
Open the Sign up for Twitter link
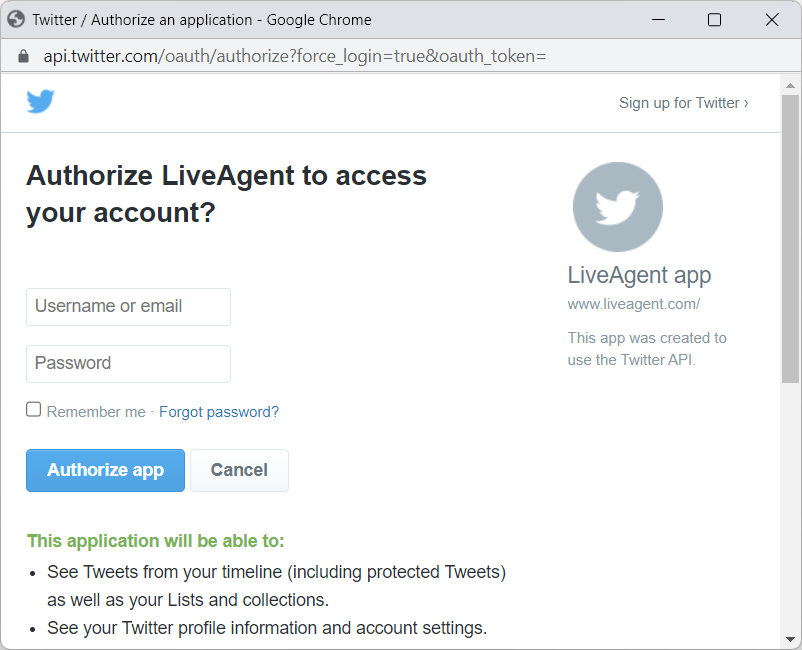683,103
